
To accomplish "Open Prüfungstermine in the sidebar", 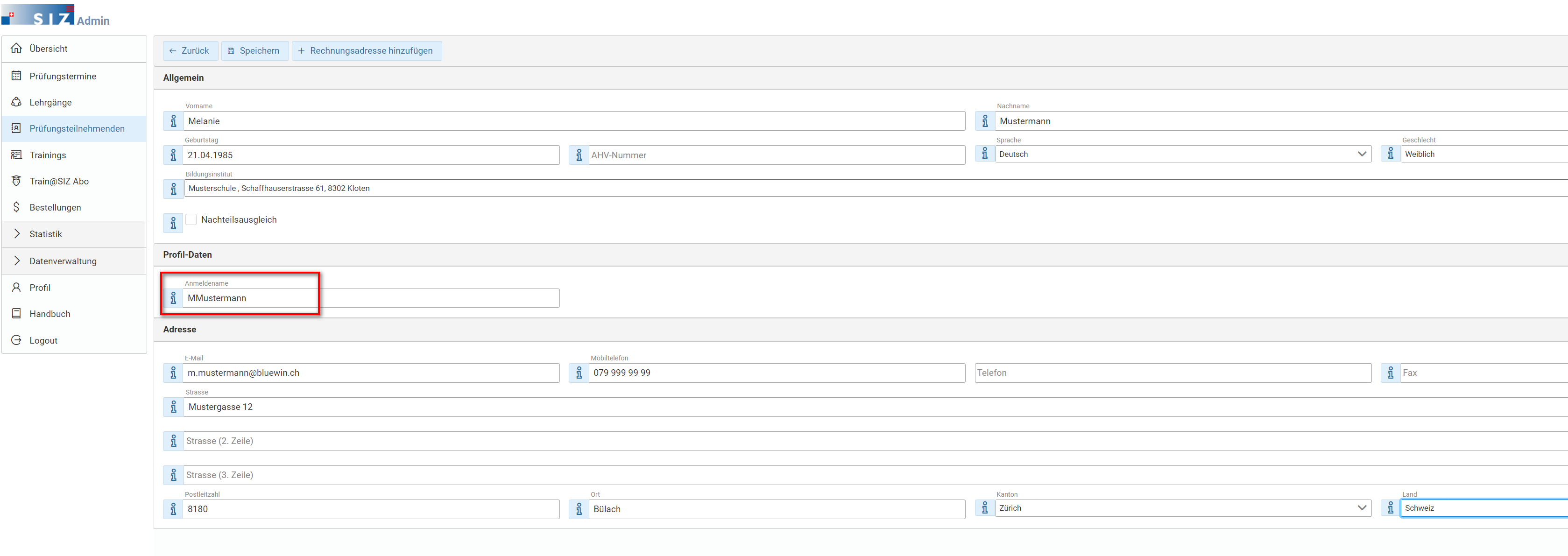I will 74,76.
